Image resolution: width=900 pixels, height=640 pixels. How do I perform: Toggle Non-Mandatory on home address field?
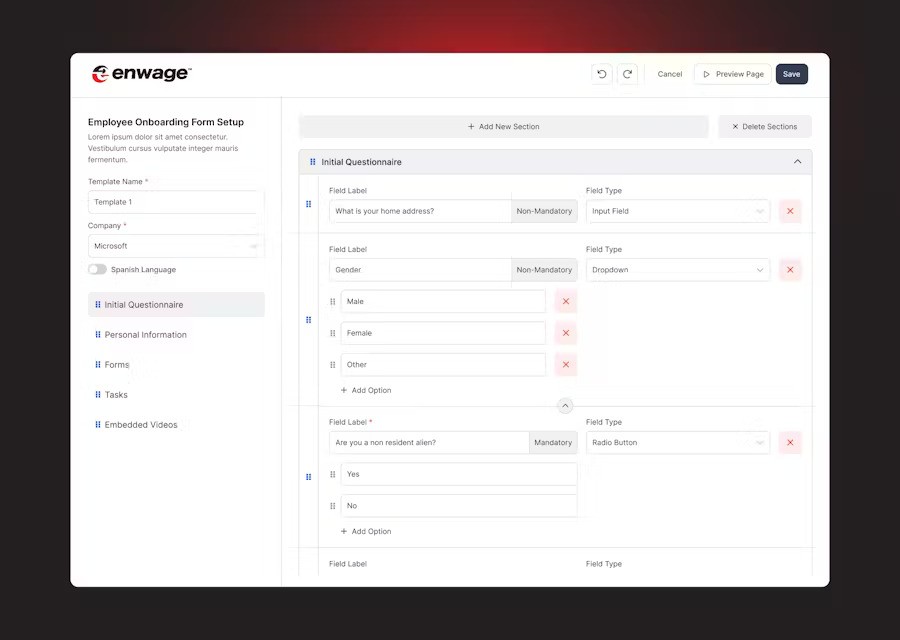pos(544,211)
